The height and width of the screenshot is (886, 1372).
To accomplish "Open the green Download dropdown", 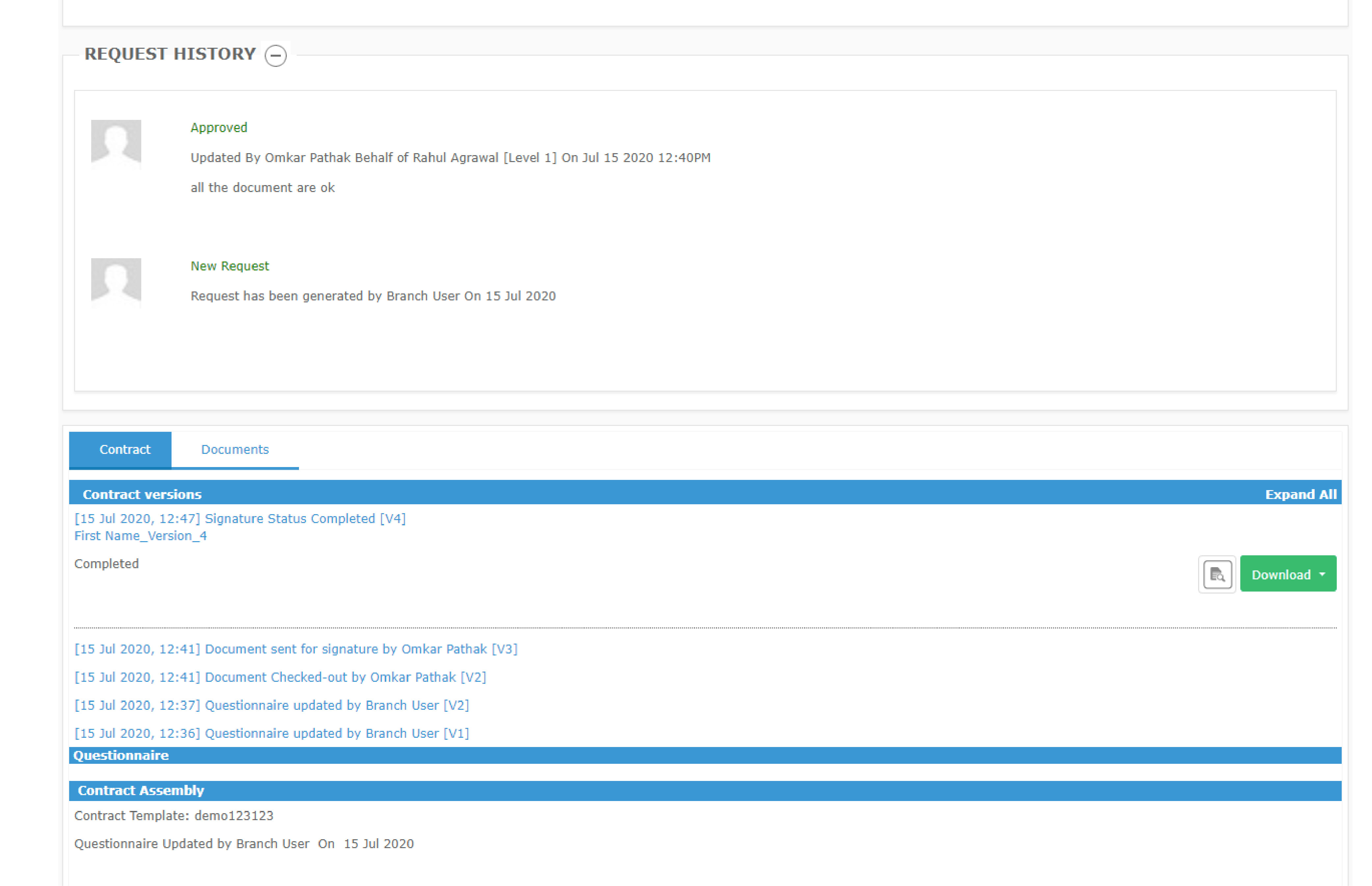I will click(1287, 574).
